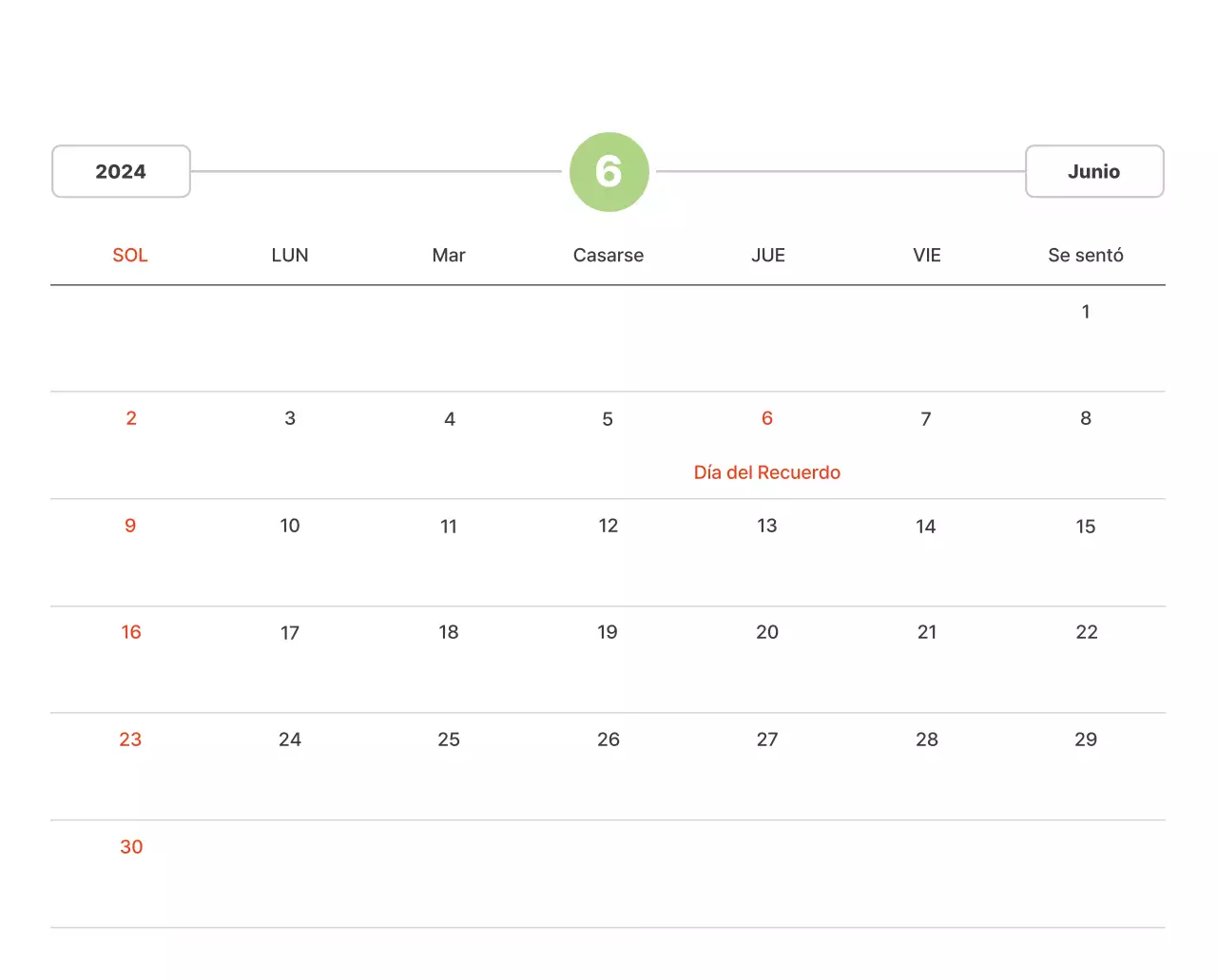Click the green month number 6 circle
This screenshot has width=1217, height=980.
coord(608,172)
